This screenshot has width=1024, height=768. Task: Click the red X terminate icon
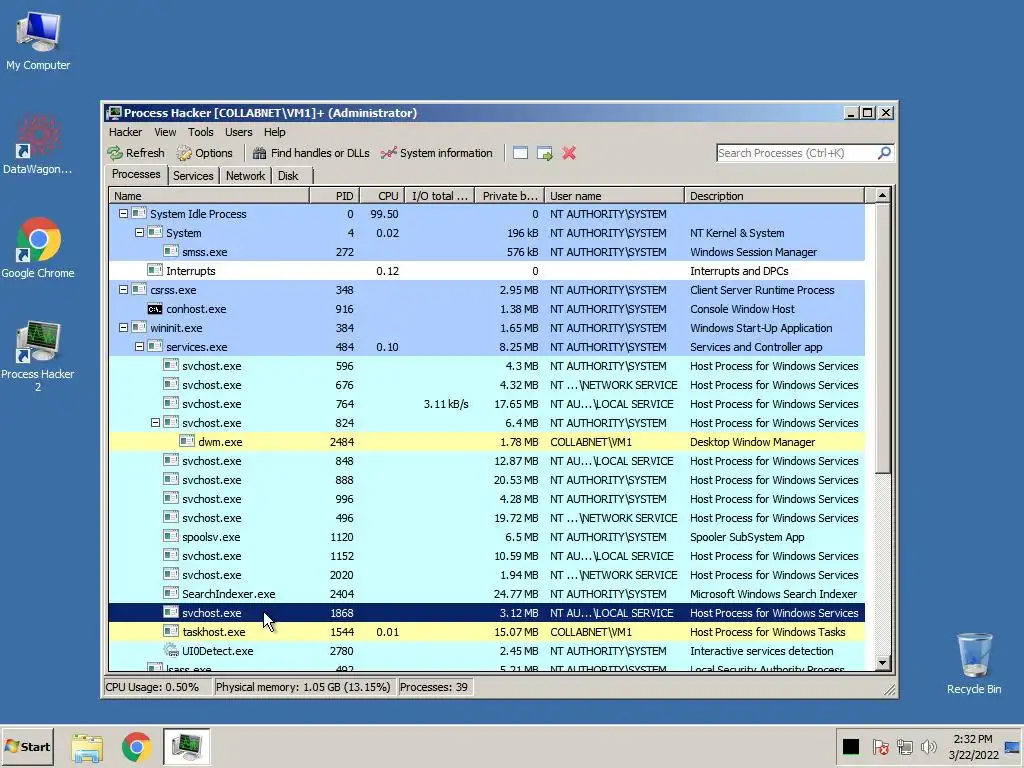[x=569, y=153]
